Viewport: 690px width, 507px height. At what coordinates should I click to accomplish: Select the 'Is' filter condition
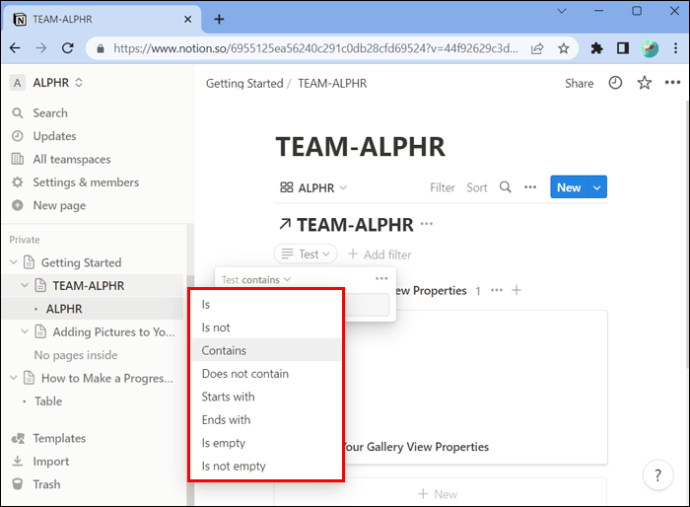266,304
